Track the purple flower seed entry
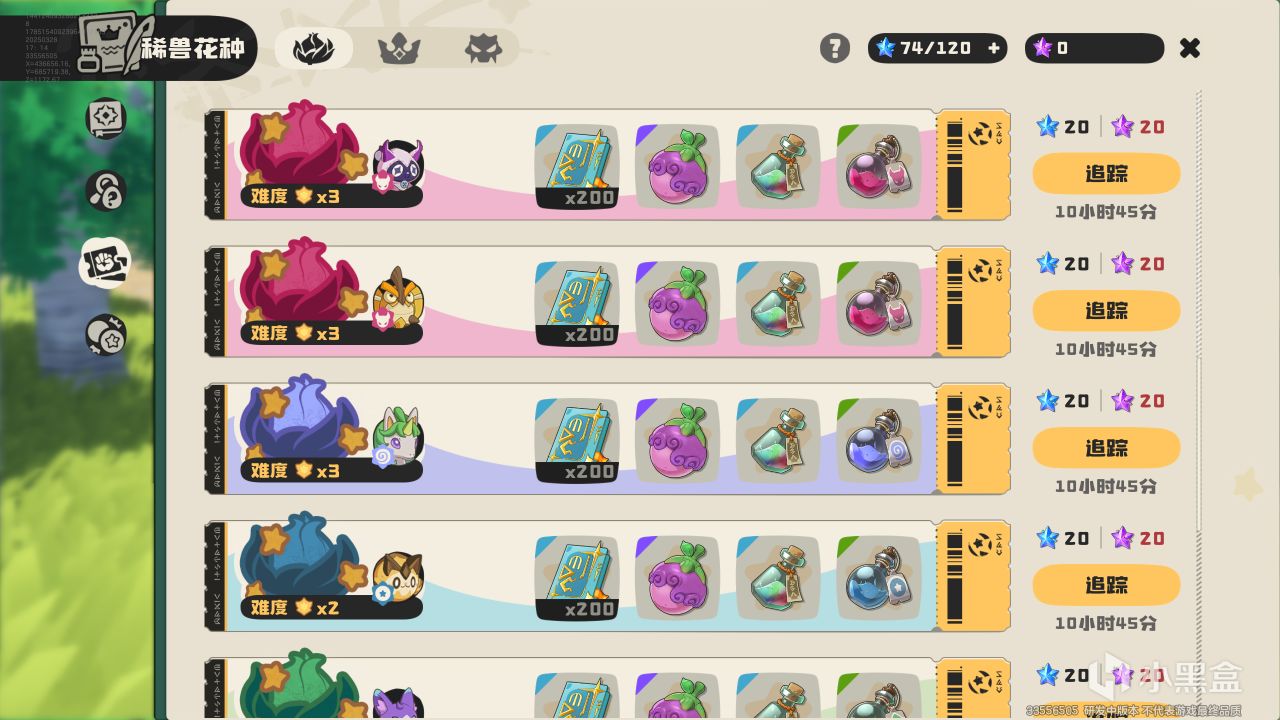 point(1106,448)
